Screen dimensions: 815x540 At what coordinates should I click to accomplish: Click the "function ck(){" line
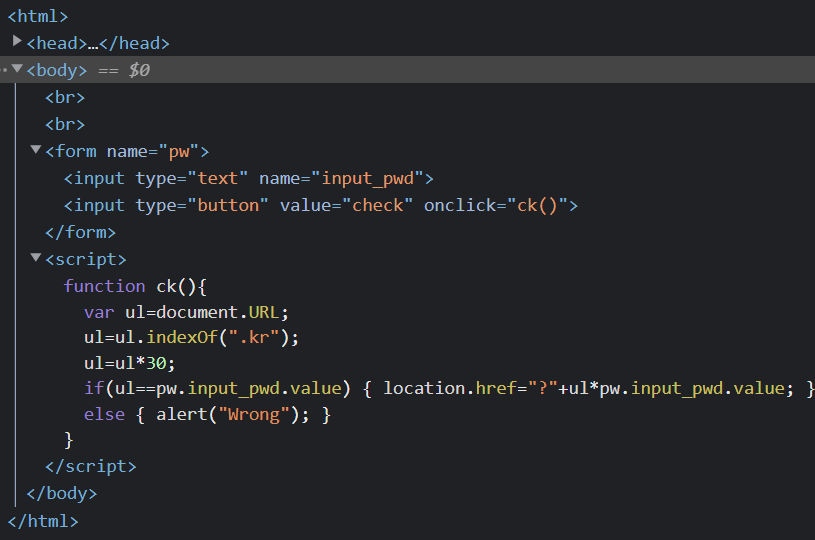(135, 286)
